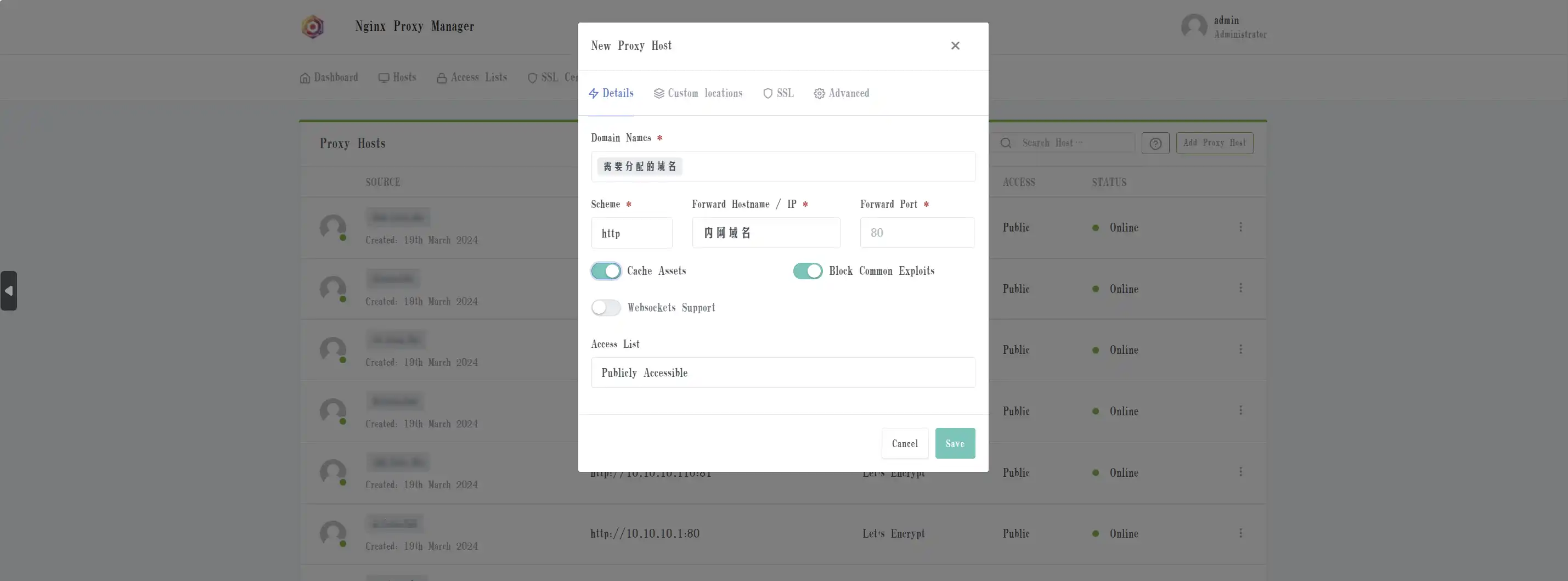
Task: Open the Hosts navigation menu
Action: tap(397, 77)
